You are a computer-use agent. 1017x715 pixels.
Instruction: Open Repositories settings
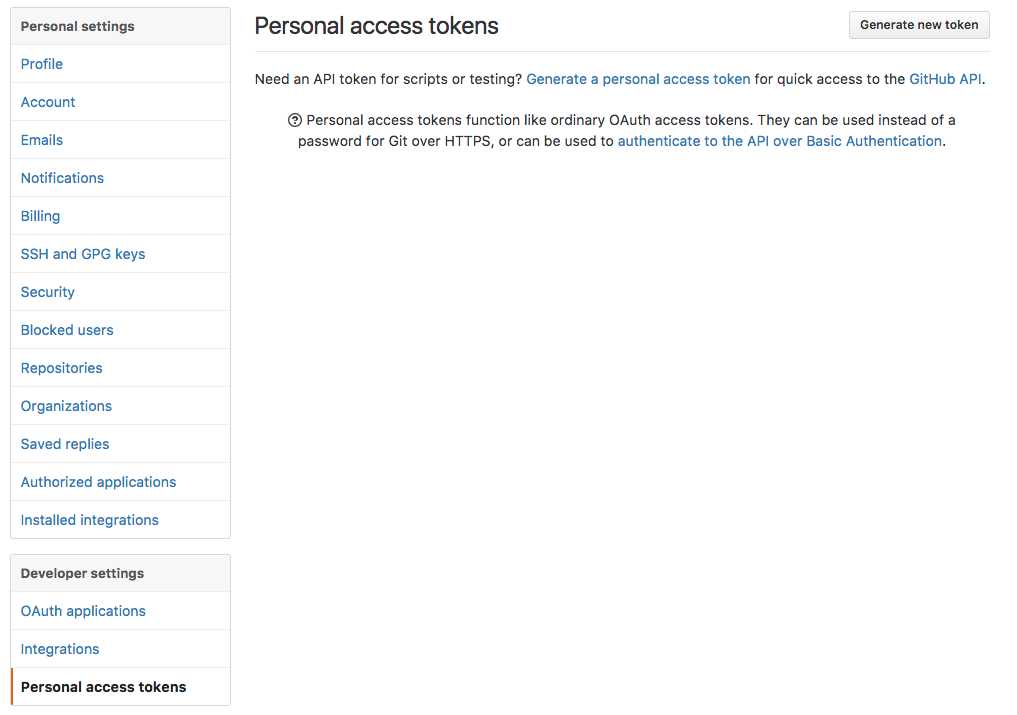[x=120, y=368]
